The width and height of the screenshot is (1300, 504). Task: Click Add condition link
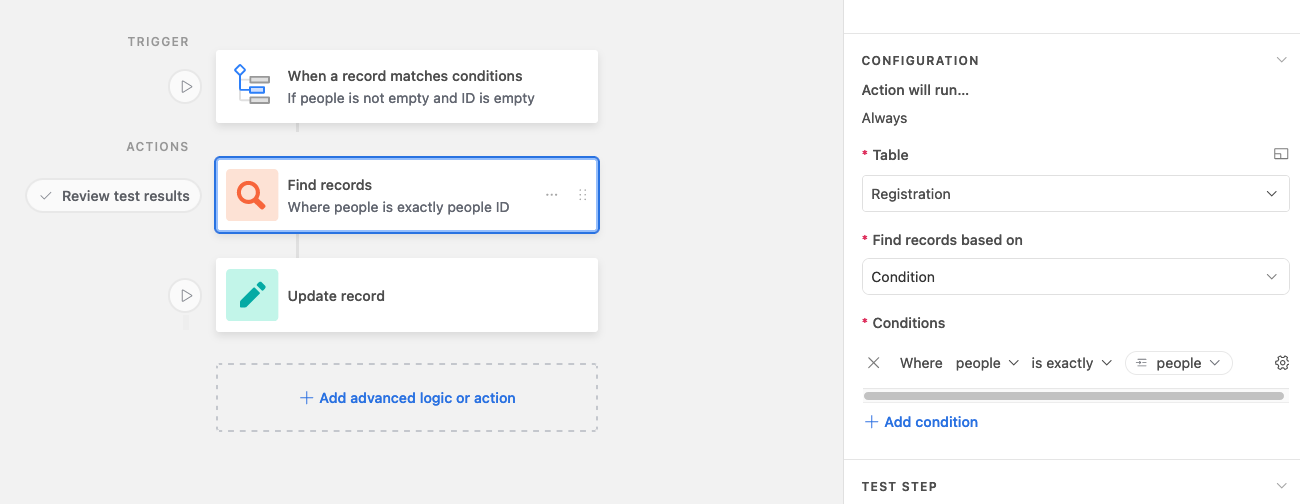click(x=921, y=422)
